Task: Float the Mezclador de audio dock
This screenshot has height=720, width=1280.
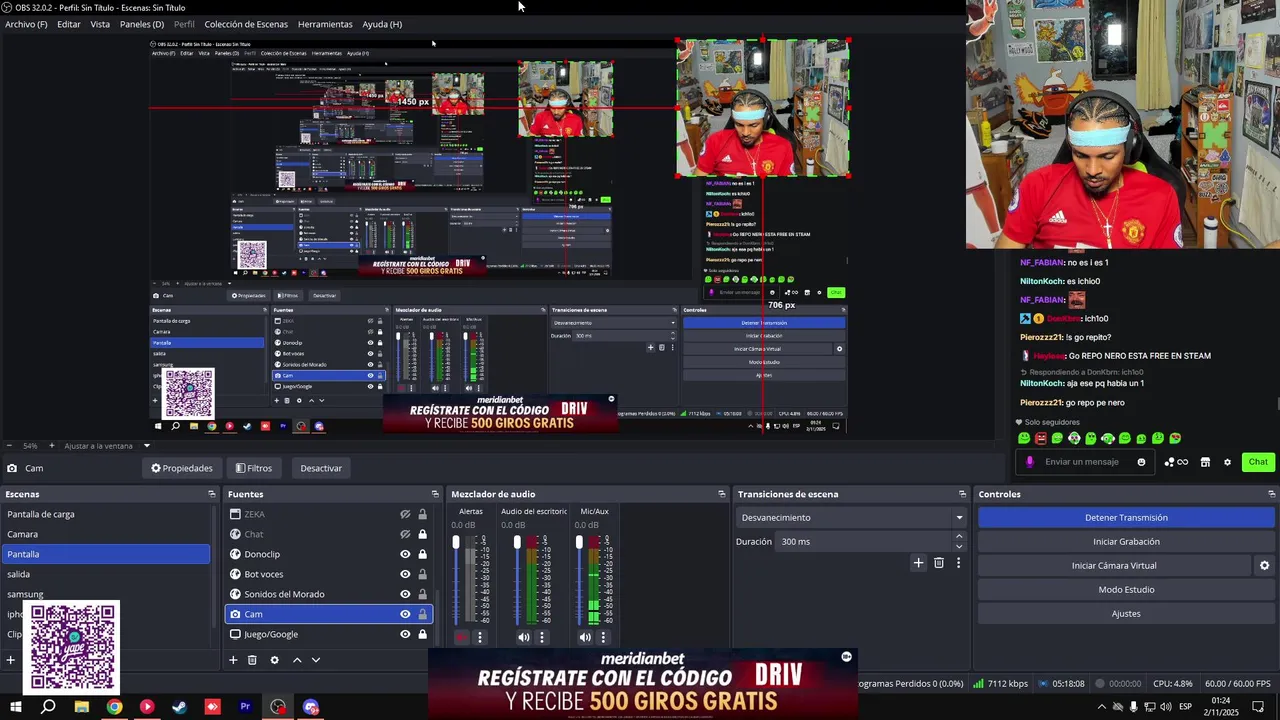Action: click(x=722, y=494)
